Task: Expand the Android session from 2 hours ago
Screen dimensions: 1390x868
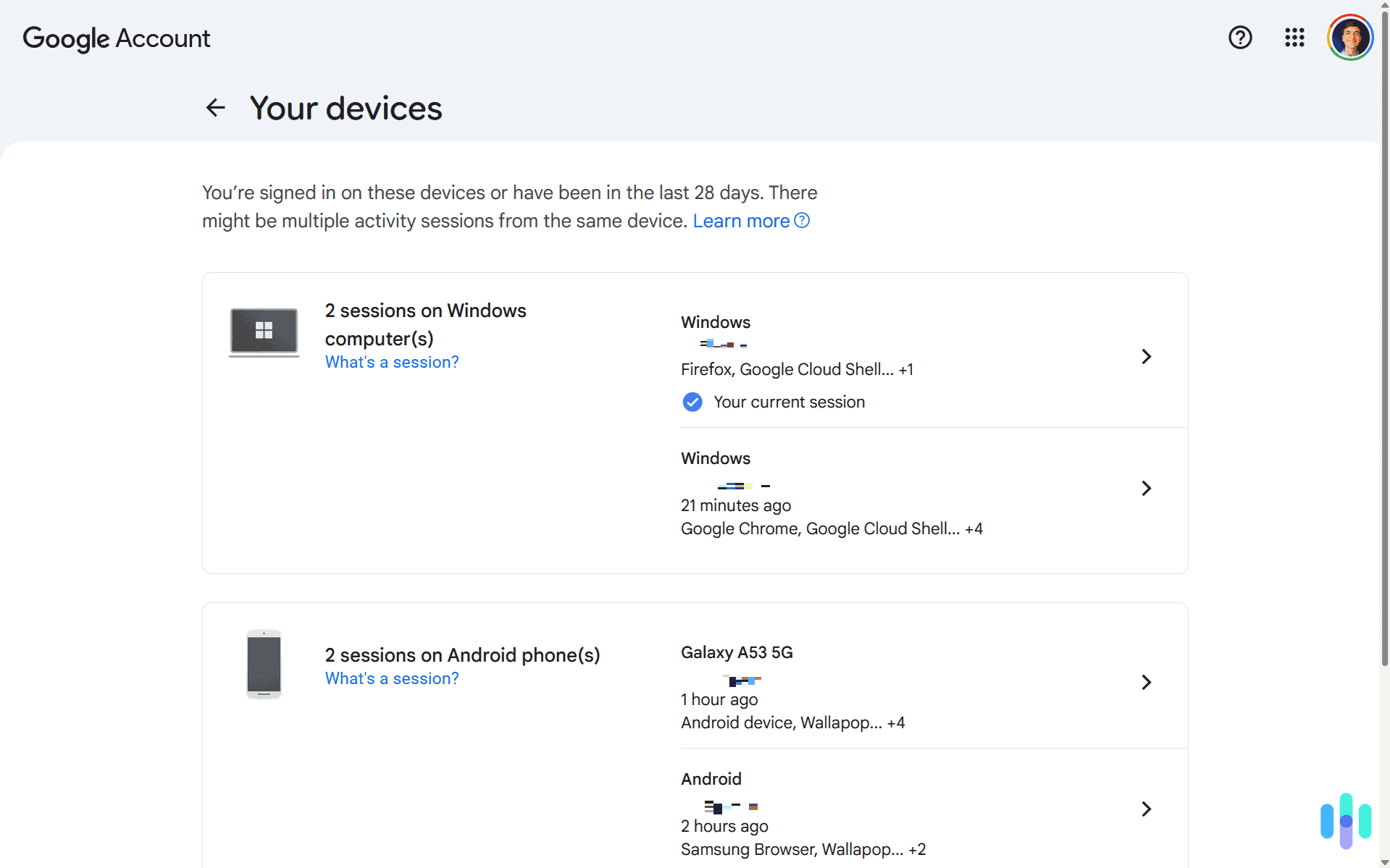Action: point(1146,809)
